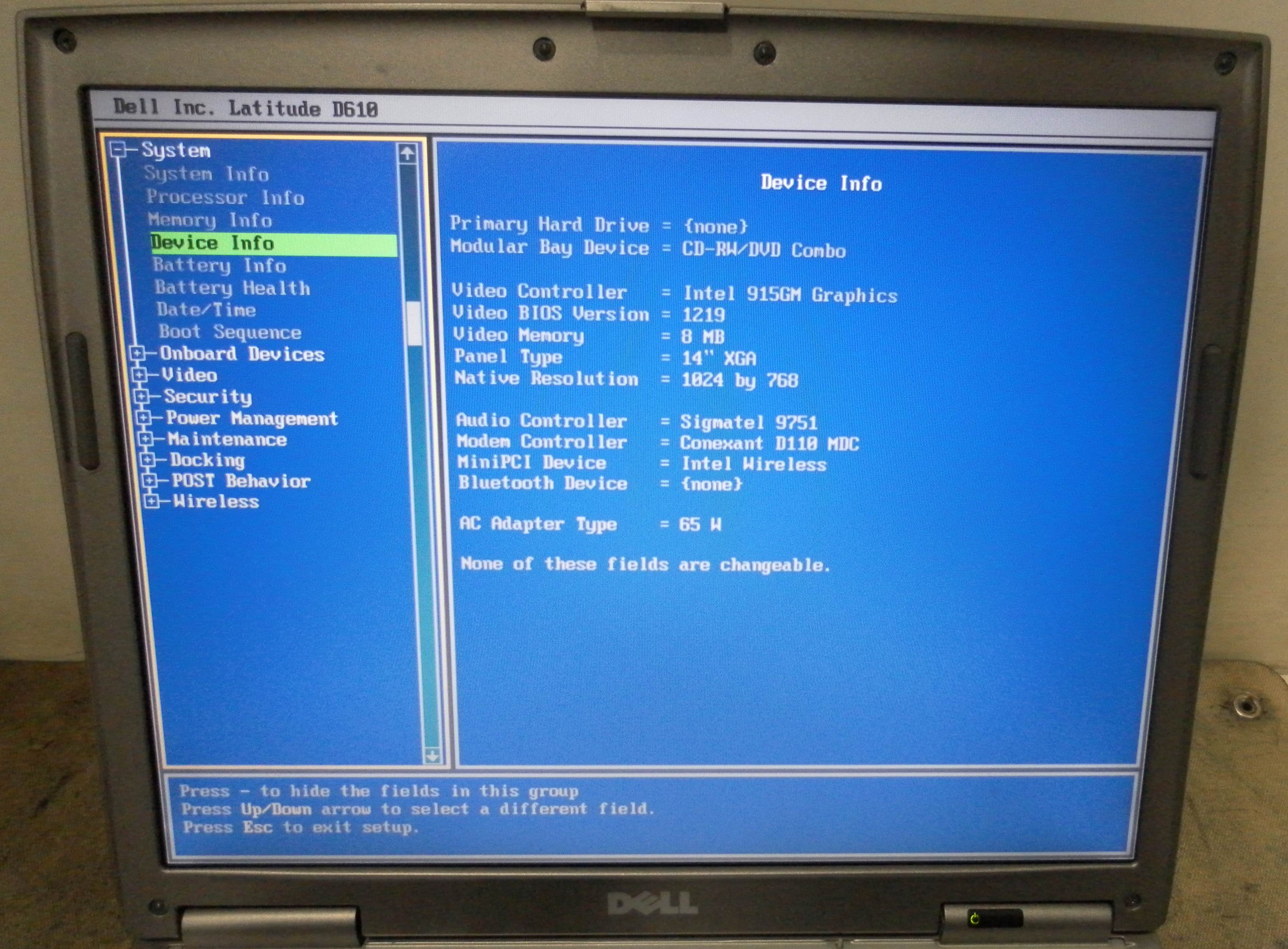
Task: Open Memory Info entry
Action: click(210, 220)
